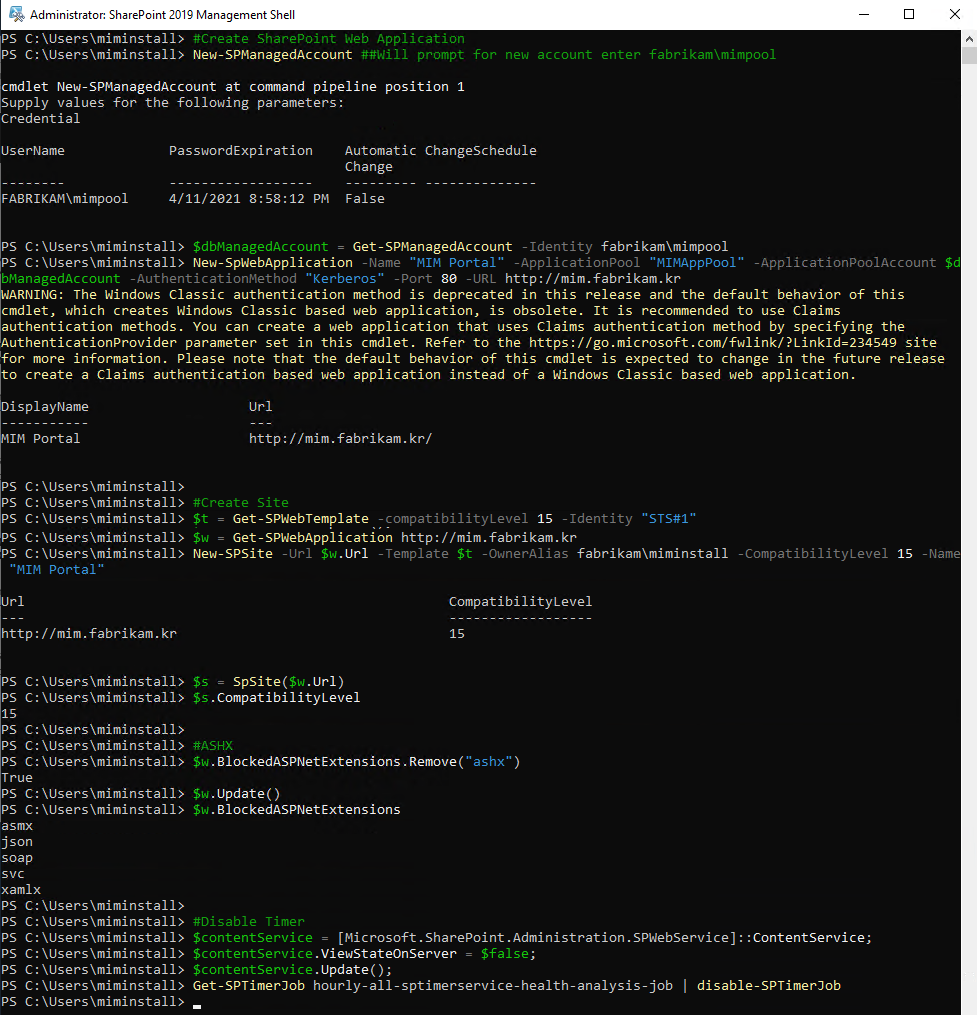Click the 'New-SPSite' command text

tap(232, 554)
